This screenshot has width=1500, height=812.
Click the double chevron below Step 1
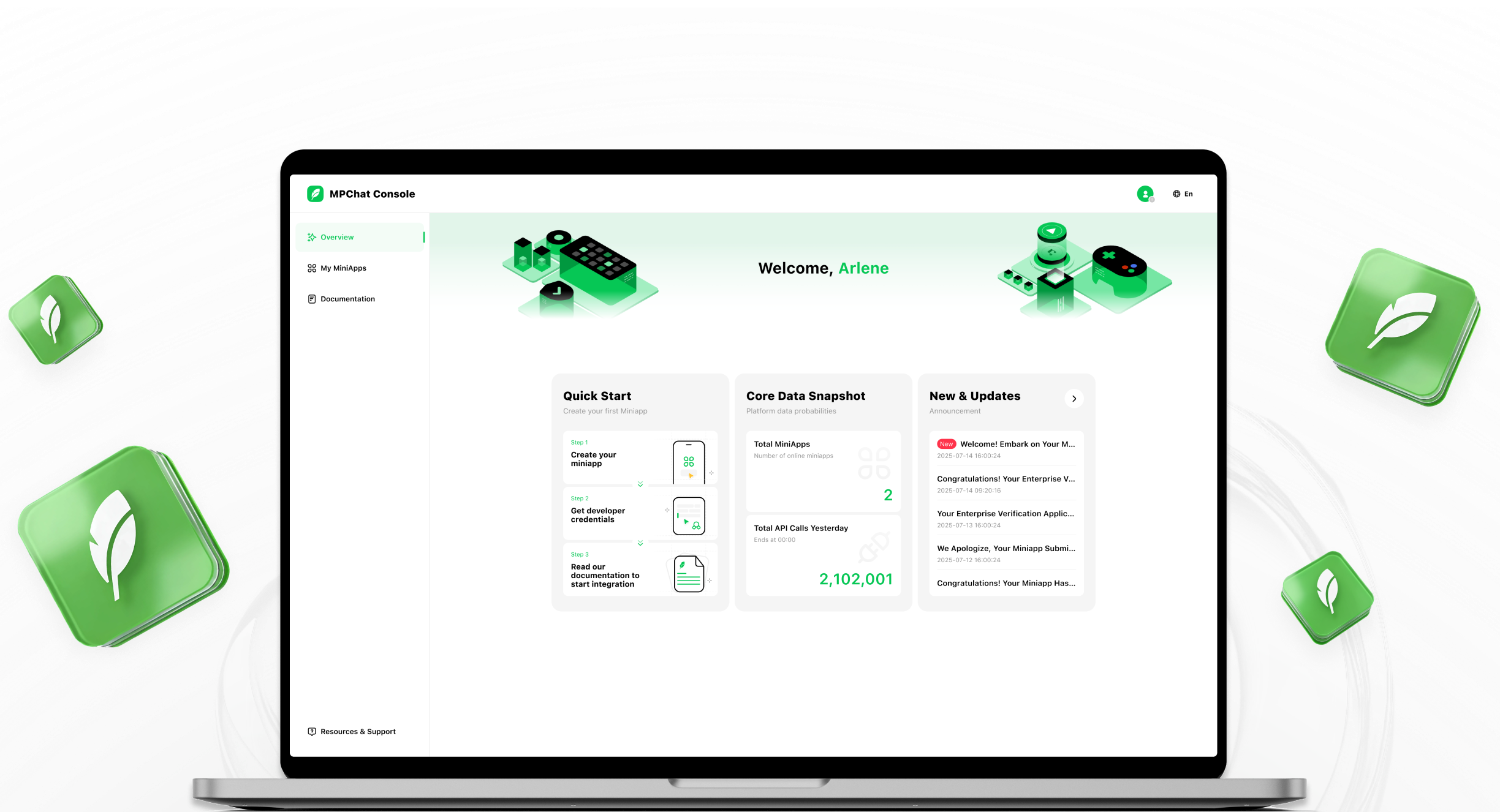pos(640,484)
